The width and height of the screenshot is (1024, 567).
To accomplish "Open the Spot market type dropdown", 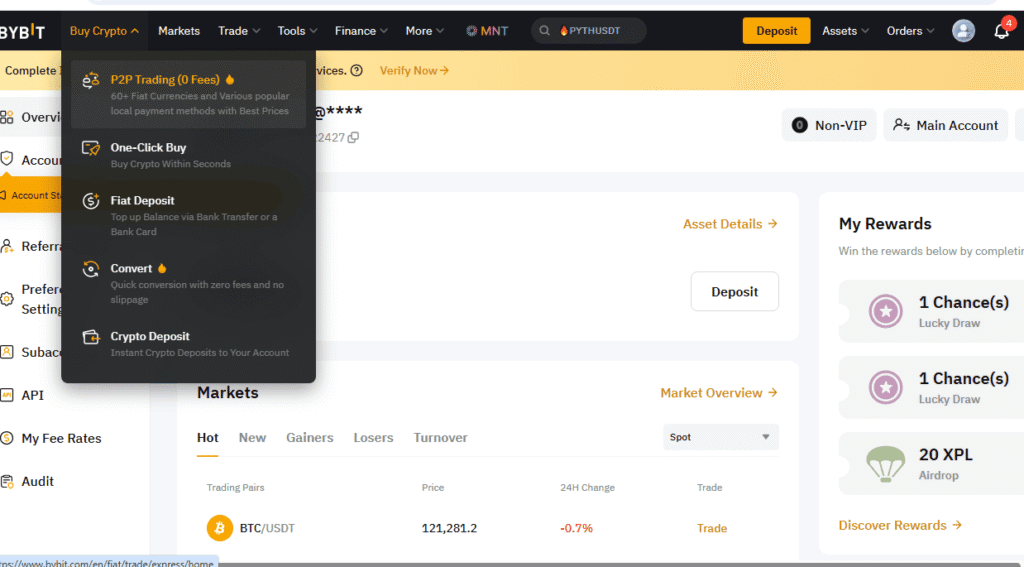I will pyautogui.click(x=720, y=437).
